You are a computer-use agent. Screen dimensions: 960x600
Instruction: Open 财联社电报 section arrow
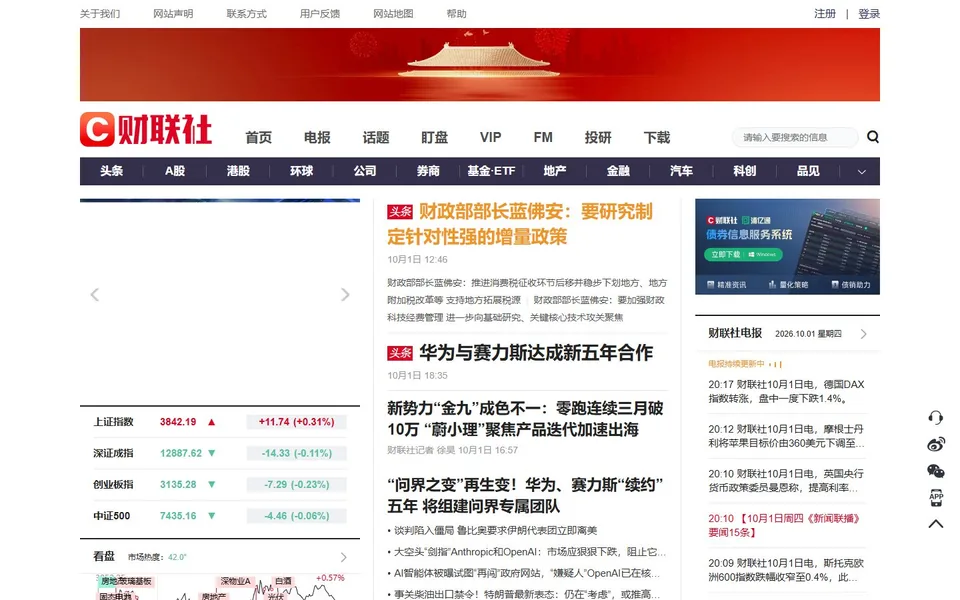pos(863,334)
